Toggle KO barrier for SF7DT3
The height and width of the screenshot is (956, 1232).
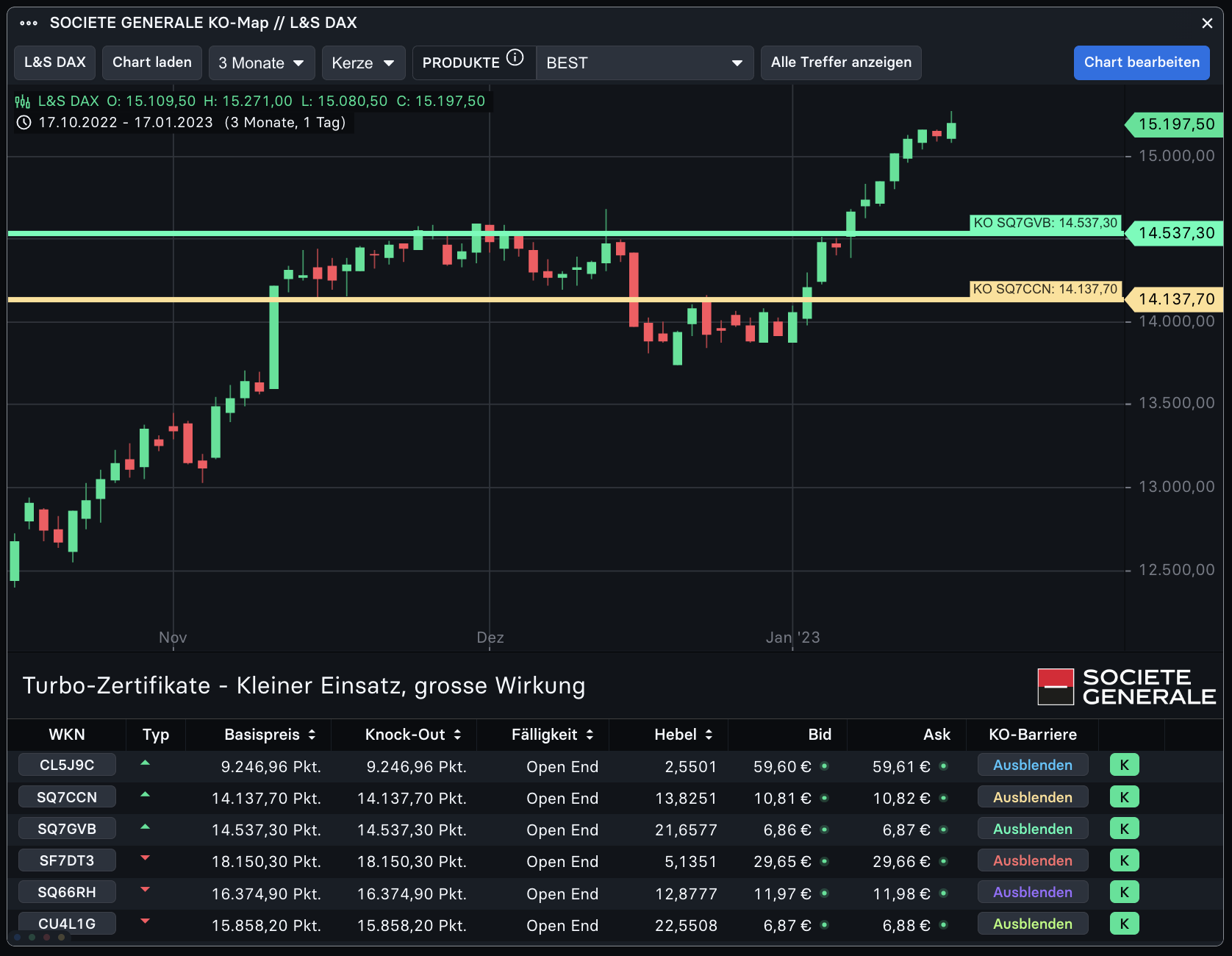point(1032,860)
